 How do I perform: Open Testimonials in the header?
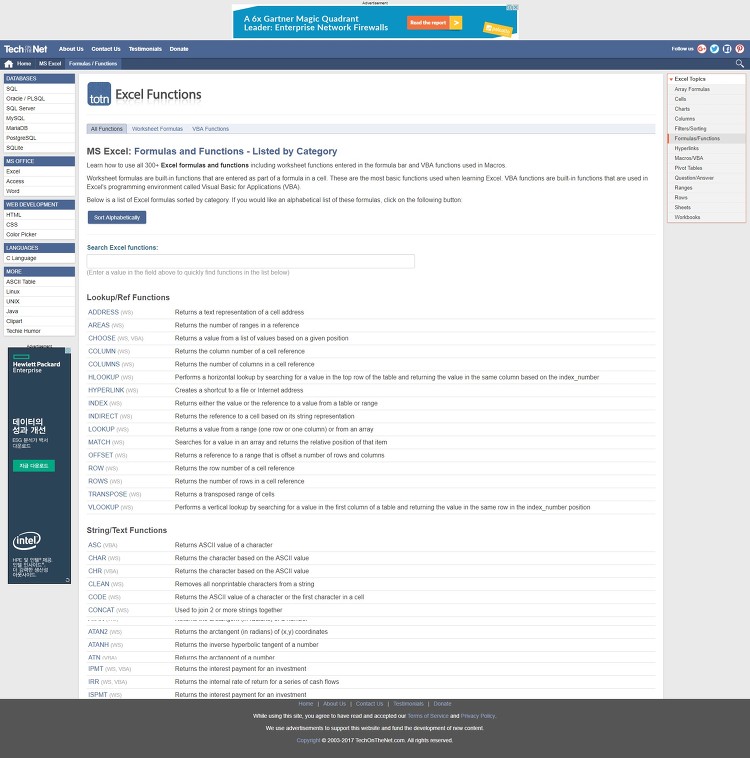point(145,49)
